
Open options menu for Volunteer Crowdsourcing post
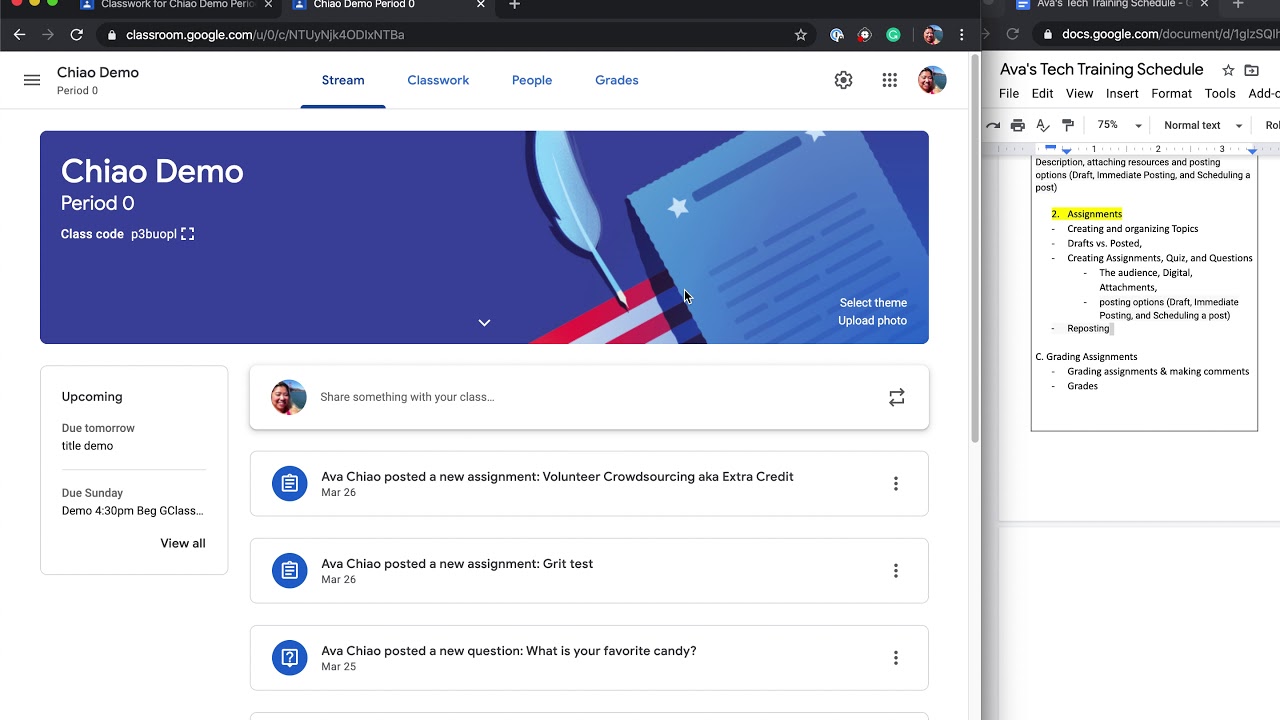point(895,484)
